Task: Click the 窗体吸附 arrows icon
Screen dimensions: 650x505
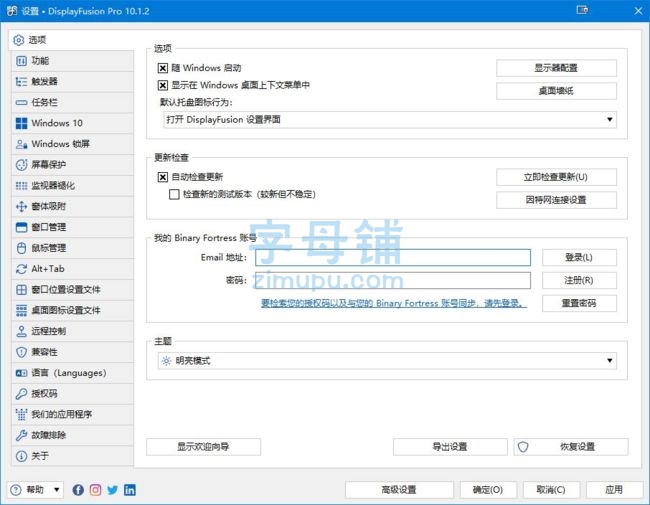Action: [x=21, y=206]
